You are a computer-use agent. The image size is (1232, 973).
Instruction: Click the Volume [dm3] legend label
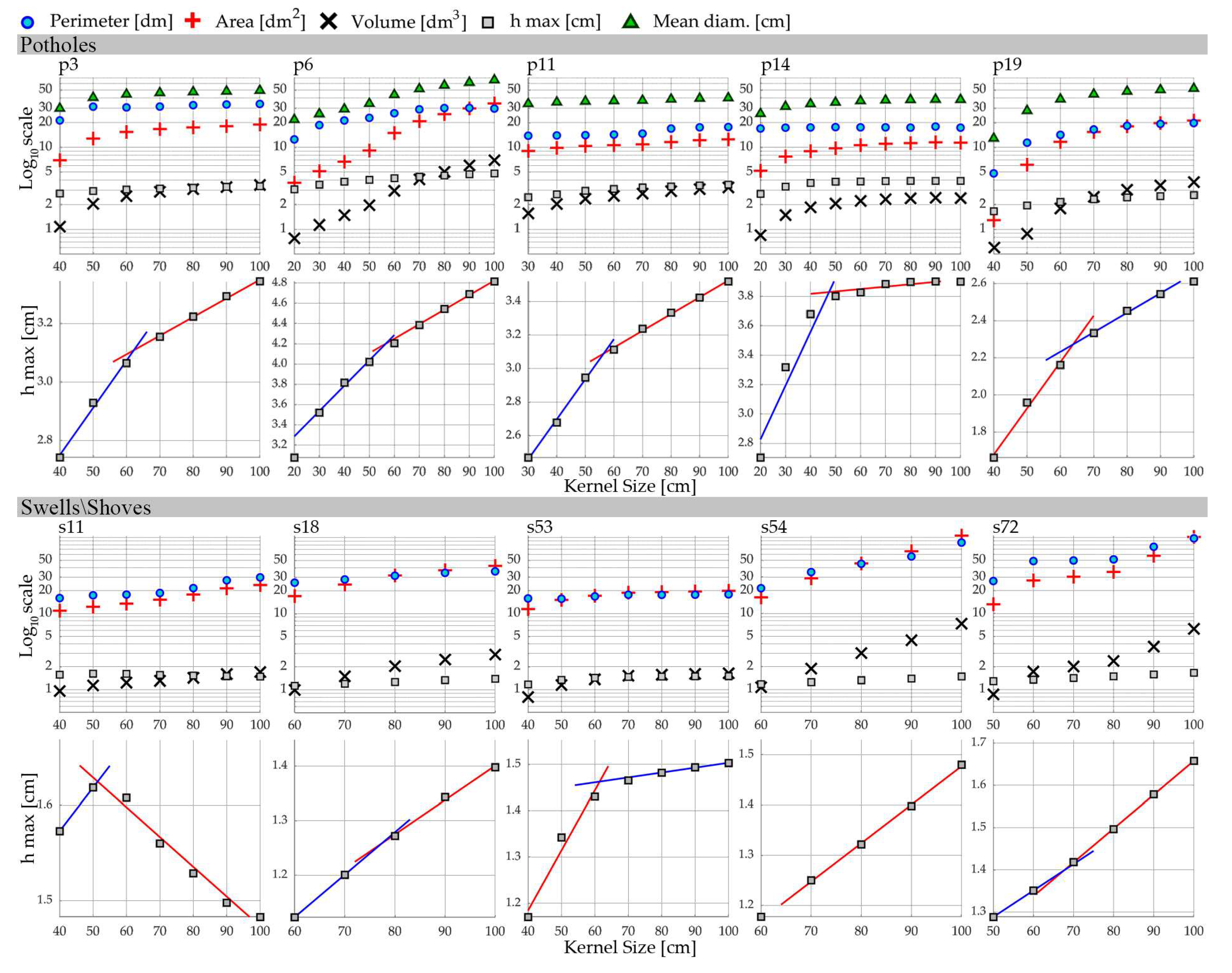coord(408,21)
